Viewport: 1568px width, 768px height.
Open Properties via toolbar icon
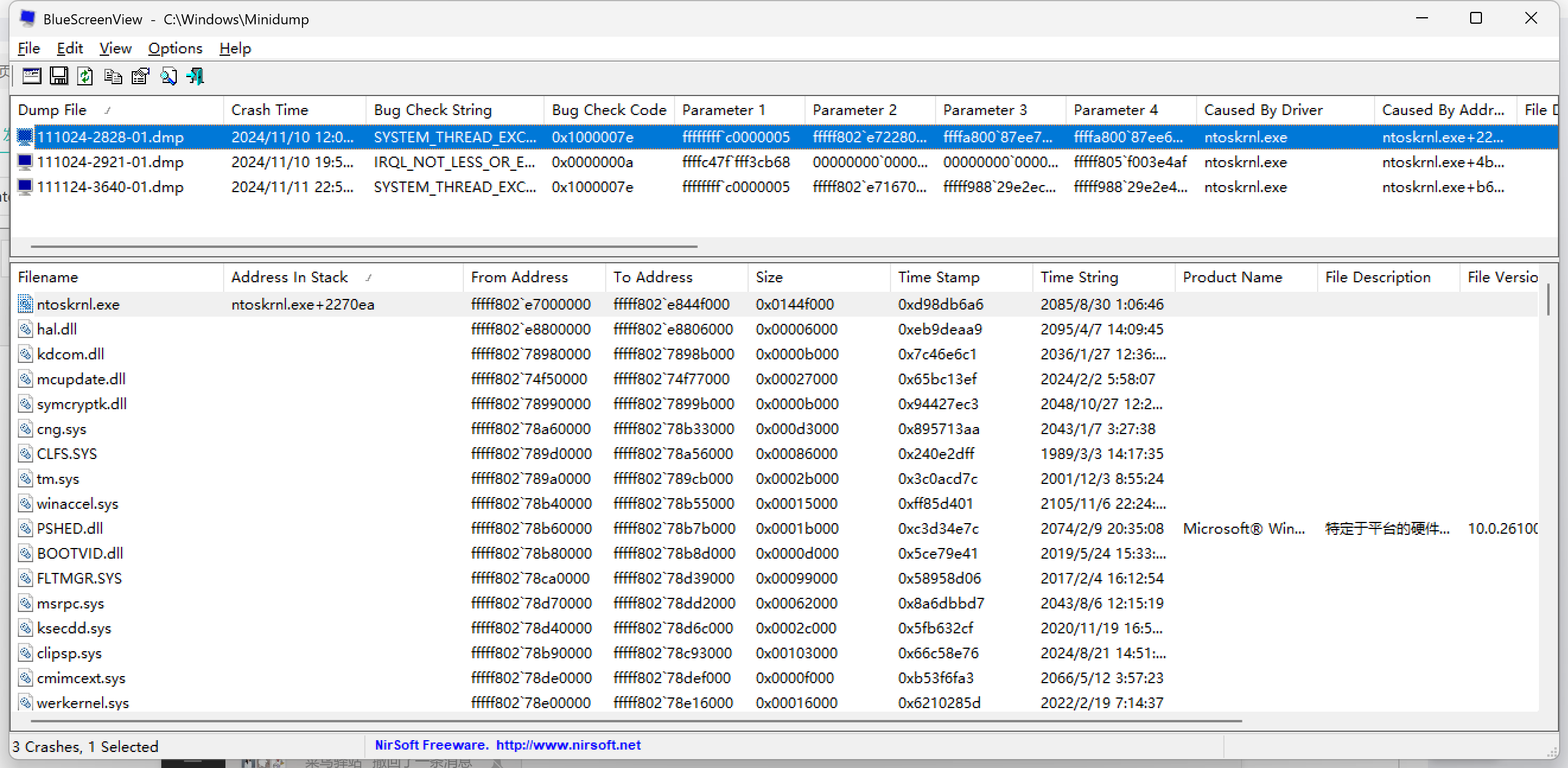(x=141, y=76)
